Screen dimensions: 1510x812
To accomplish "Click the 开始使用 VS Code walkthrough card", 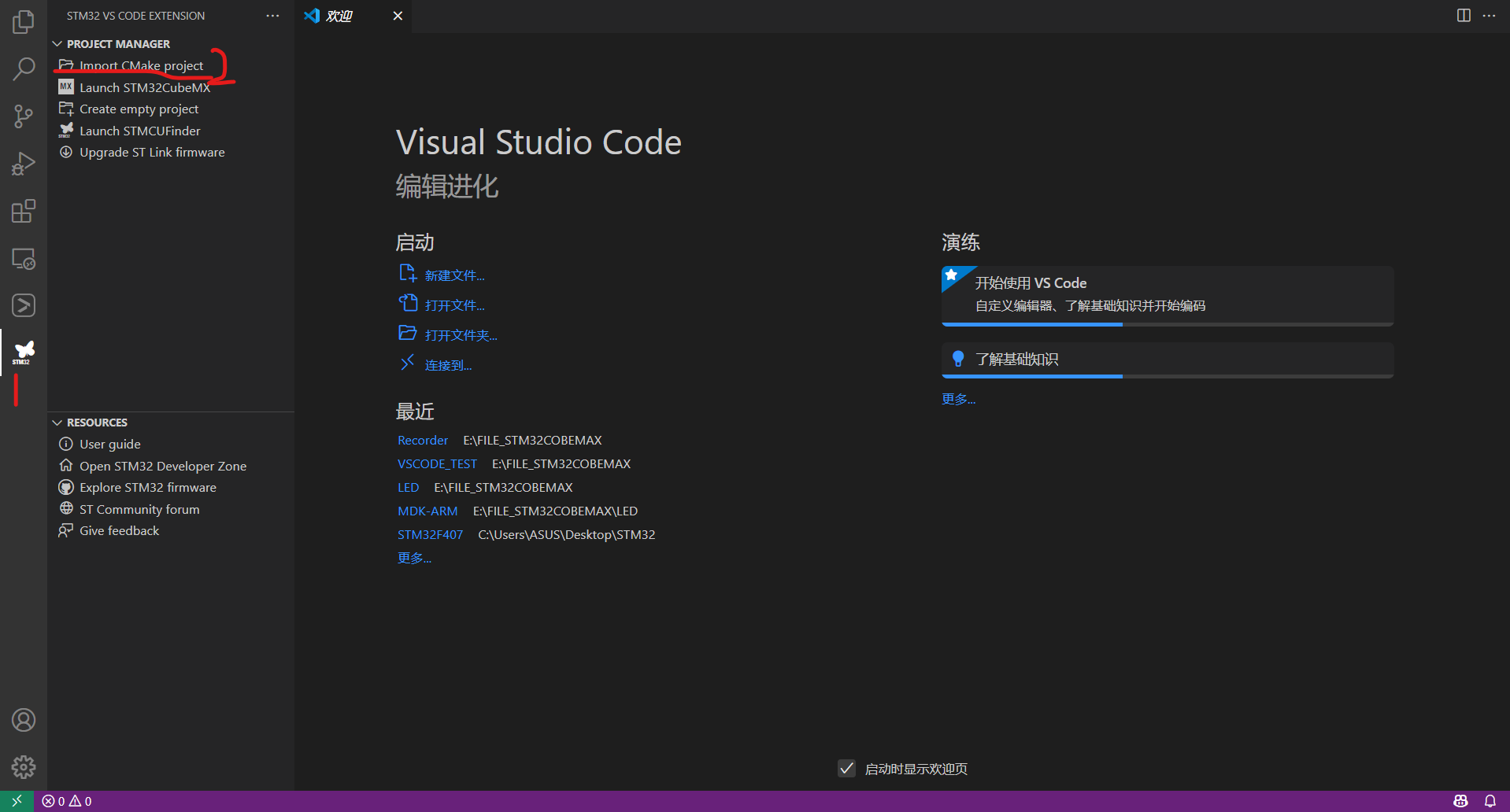I will (1166, 295).
